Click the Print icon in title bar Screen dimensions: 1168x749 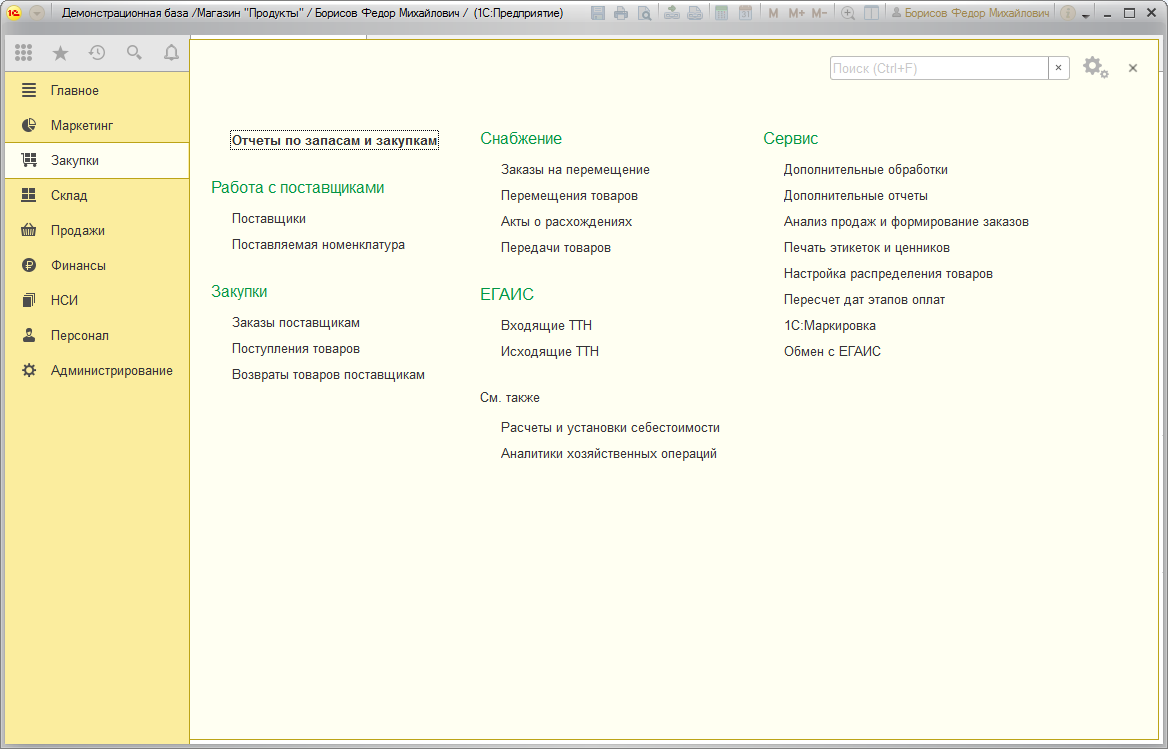click(620, 13)
